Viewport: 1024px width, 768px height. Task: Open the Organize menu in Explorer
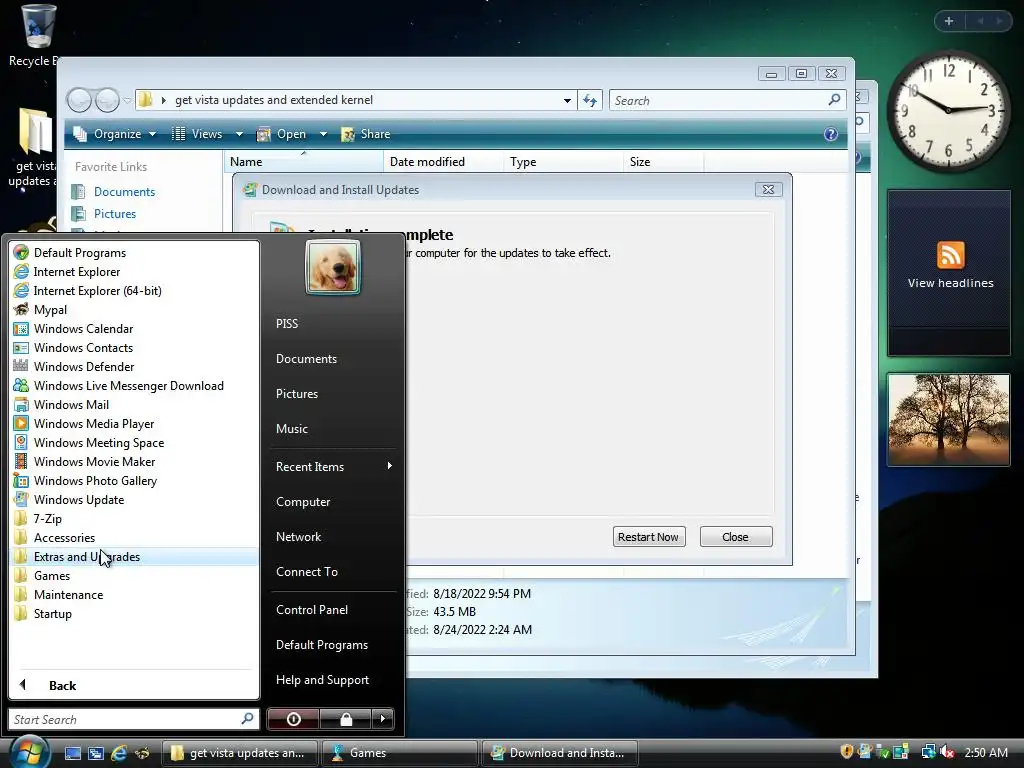(114, 134)
